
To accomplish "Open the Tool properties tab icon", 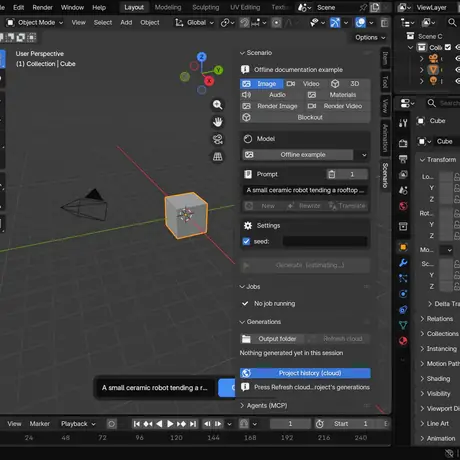I will click(x=403, y=123).
